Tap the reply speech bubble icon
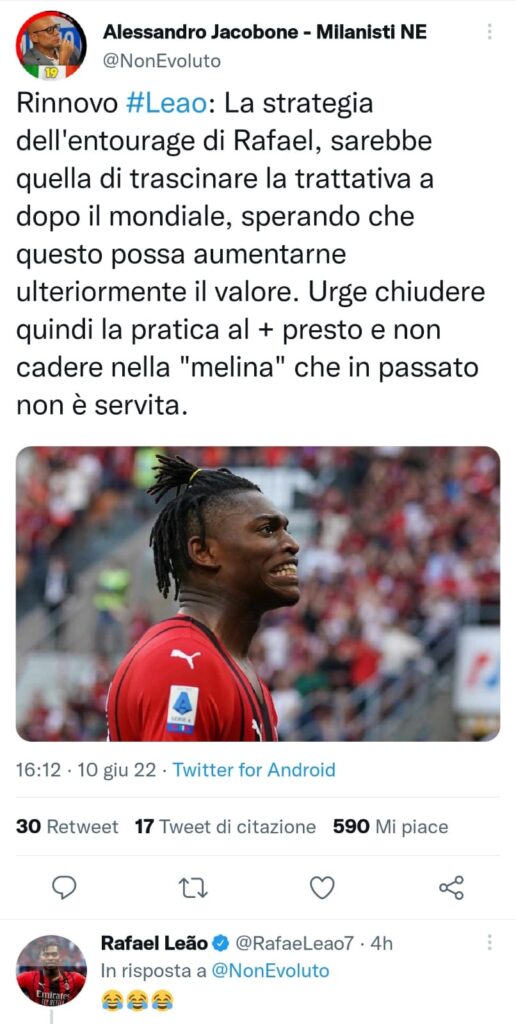This screenshot has width=516, height=1024. [63, 888]
